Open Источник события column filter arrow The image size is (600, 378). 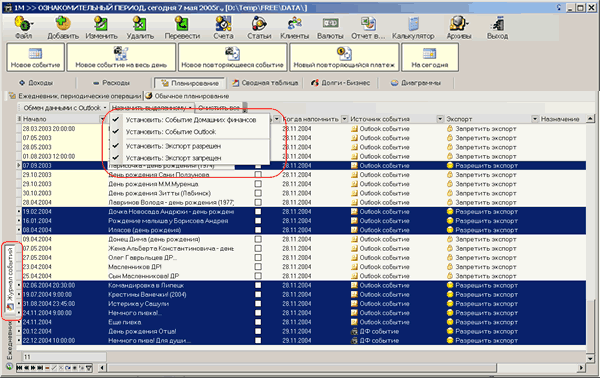click(440, 119)
